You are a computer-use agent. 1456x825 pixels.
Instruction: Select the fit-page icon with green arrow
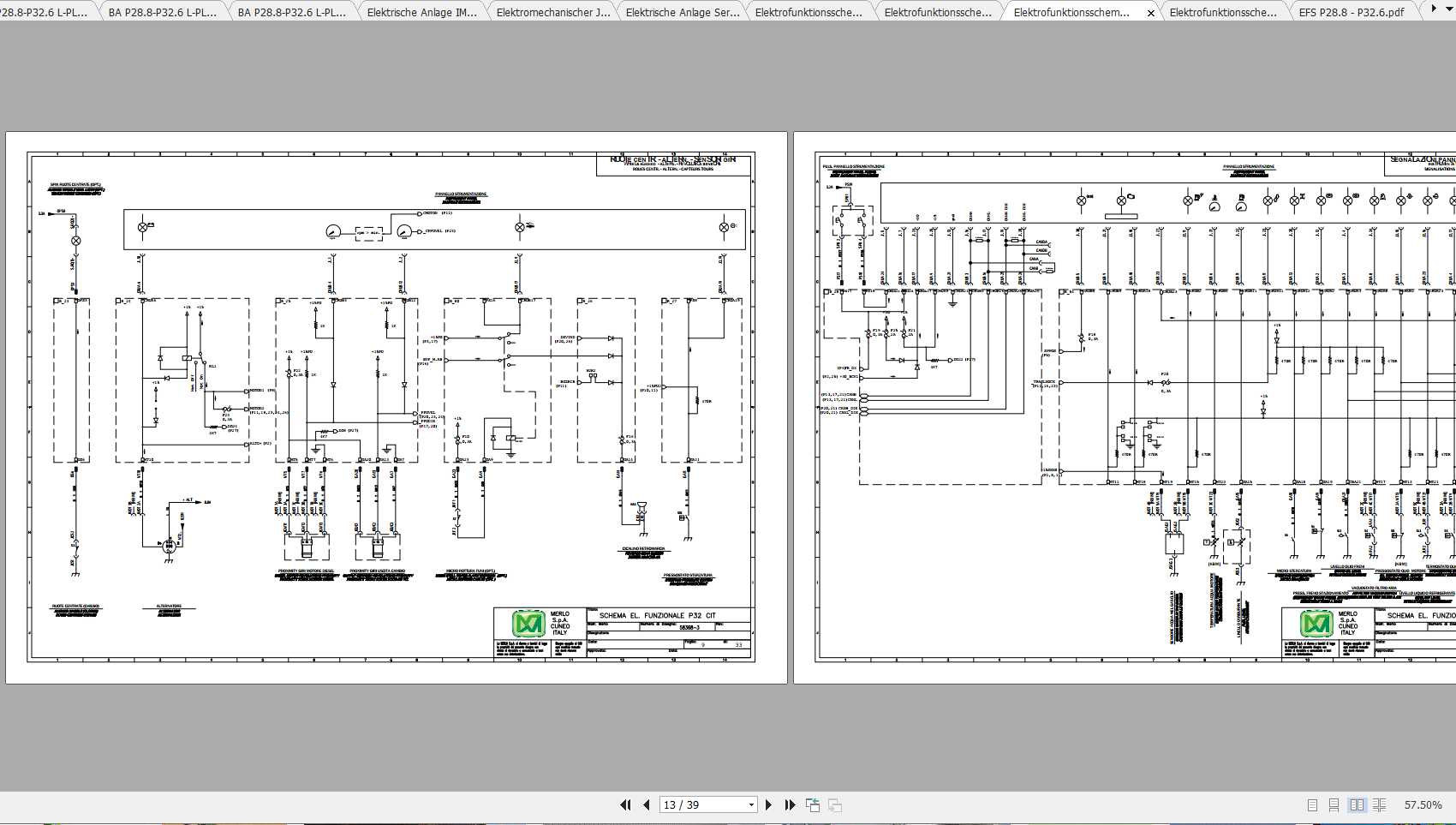(813, 804)
